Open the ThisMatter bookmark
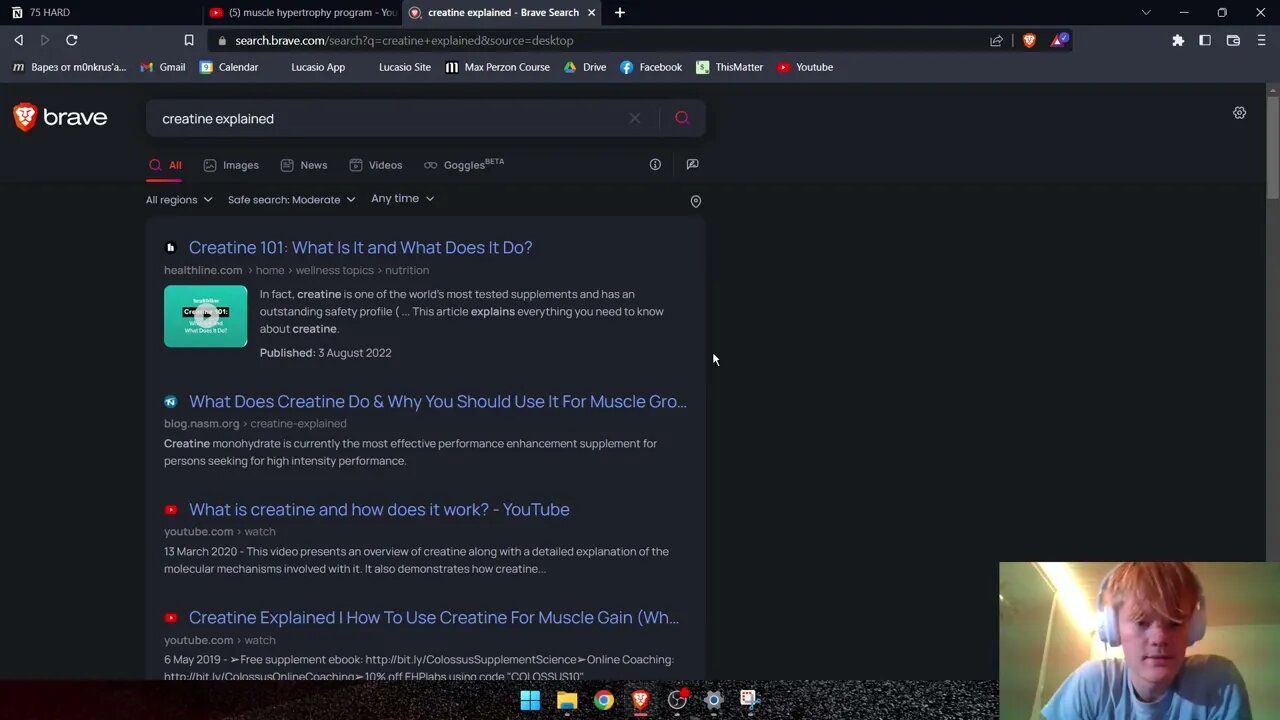 click(x=729, y=67)
